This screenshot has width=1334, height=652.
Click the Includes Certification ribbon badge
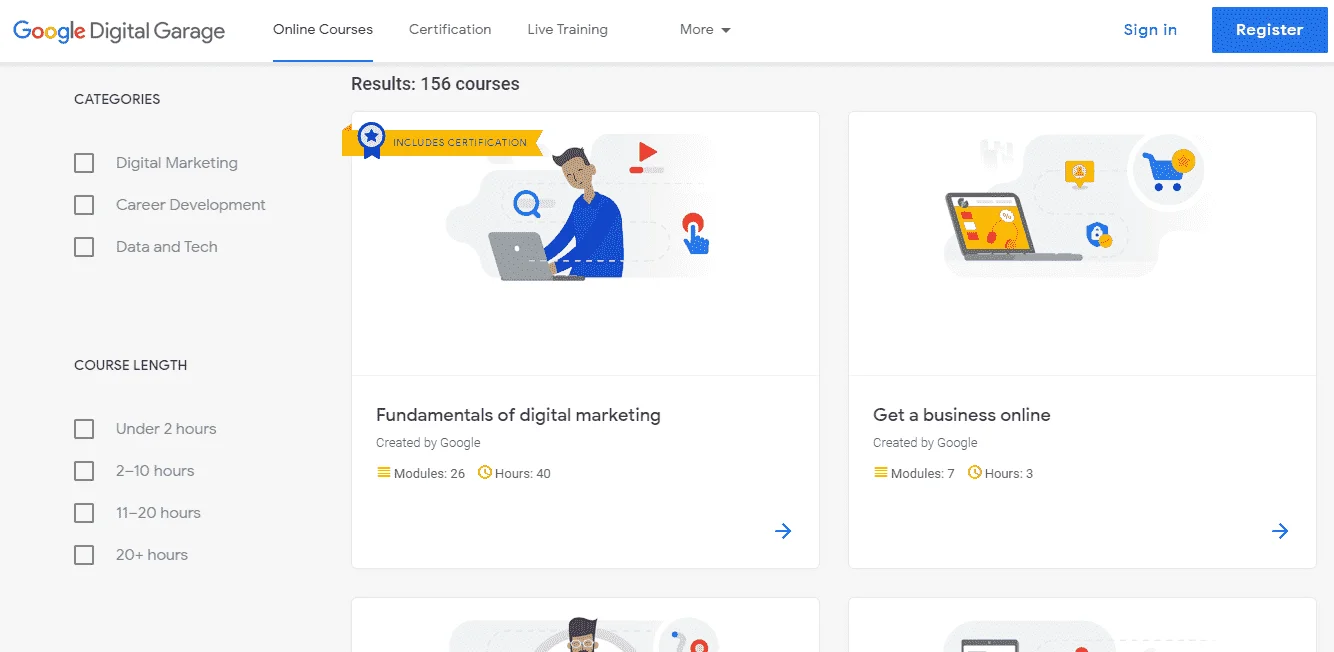(442, 141)
